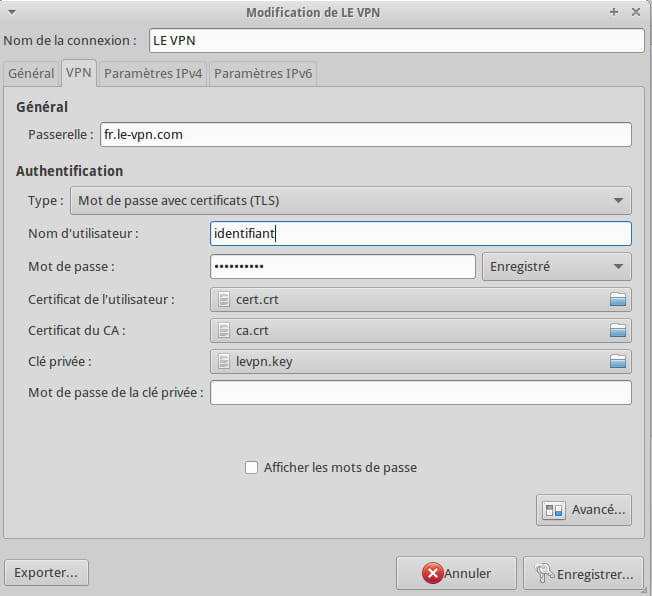Select the VPN tab

pyautogui.click(x=79, y=73)
